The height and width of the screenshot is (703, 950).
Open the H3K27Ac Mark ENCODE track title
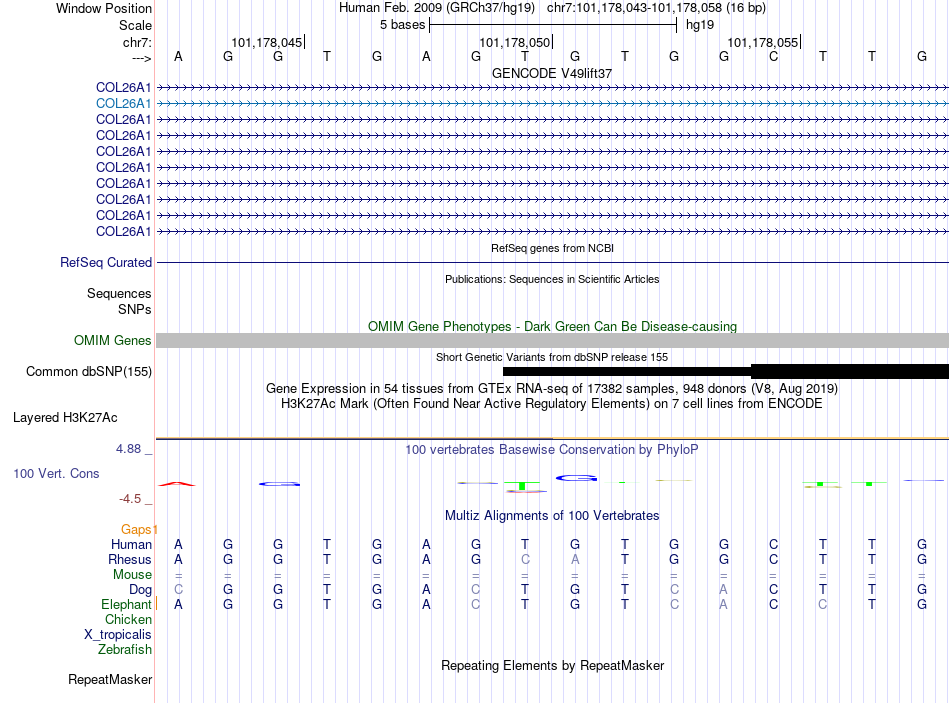coord(552,404)
